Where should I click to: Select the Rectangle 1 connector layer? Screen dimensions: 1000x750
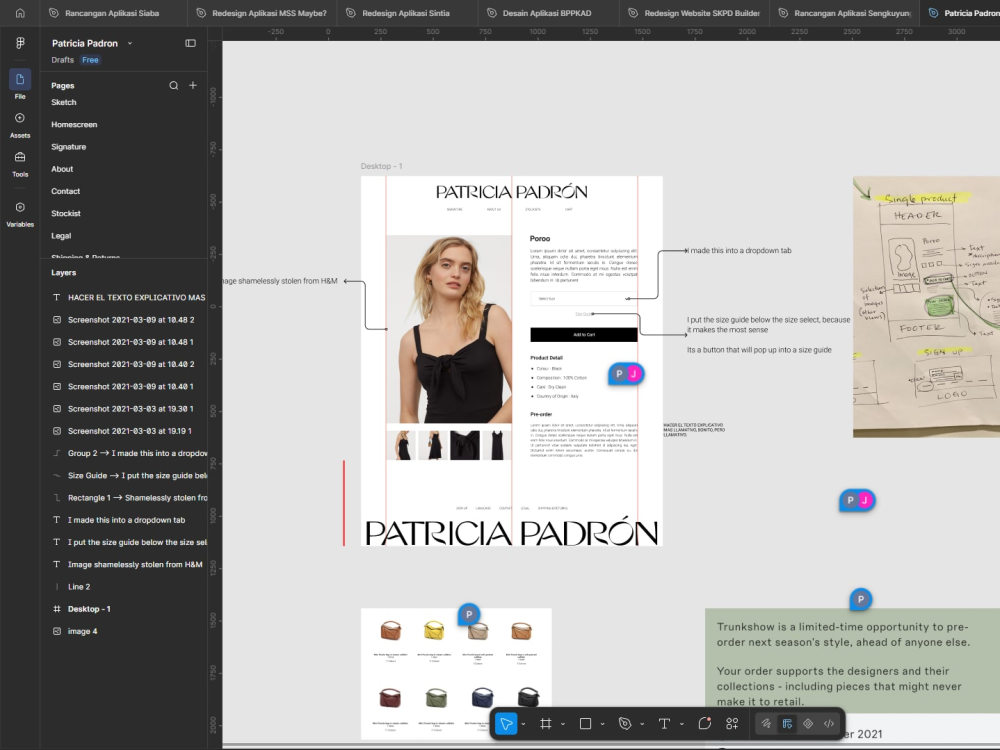coord(124,498)
